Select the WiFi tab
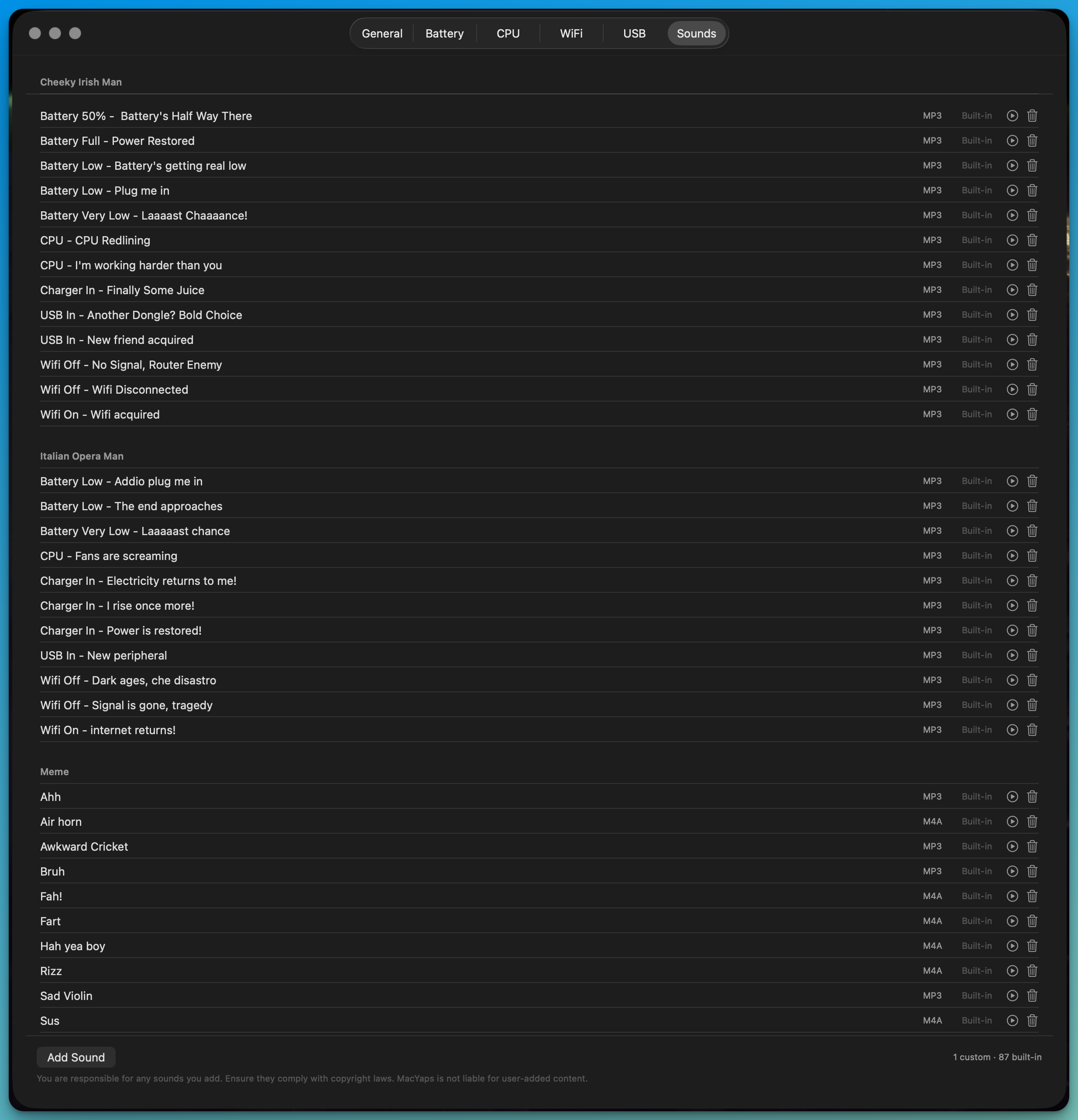Image resolution: width=1078 pixels, height=1120 pixels. (x=571, y=34)
